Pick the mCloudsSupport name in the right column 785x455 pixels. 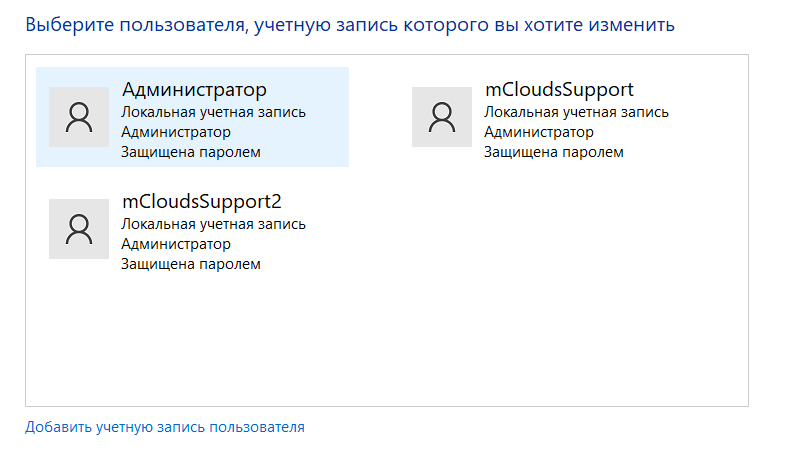(559, 90)
